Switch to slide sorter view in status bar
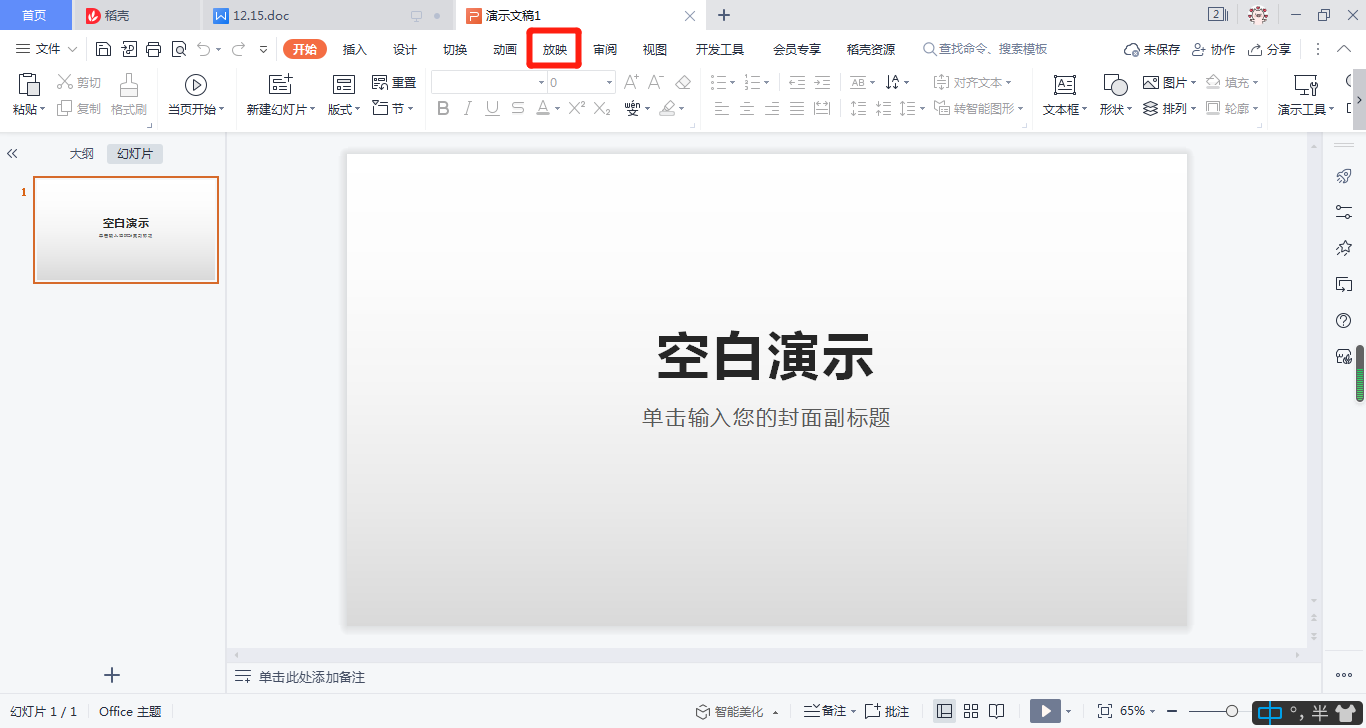 tap(970, 711)
